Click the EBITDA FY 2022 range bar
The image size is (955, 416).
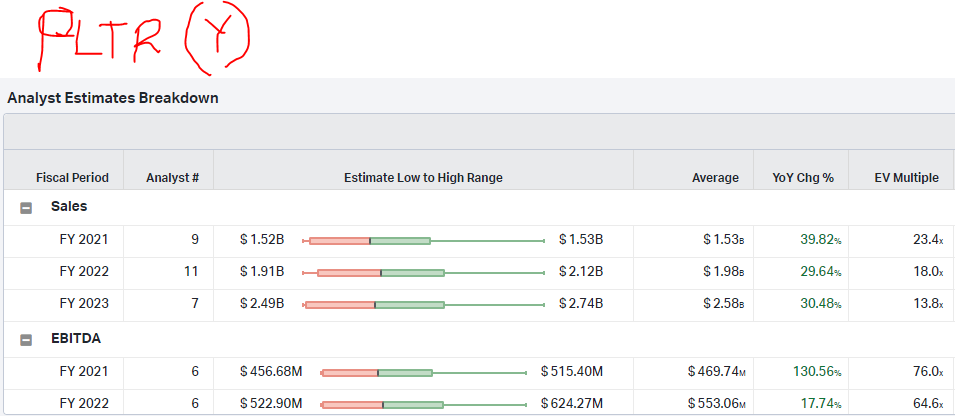(x=423, y=404)
